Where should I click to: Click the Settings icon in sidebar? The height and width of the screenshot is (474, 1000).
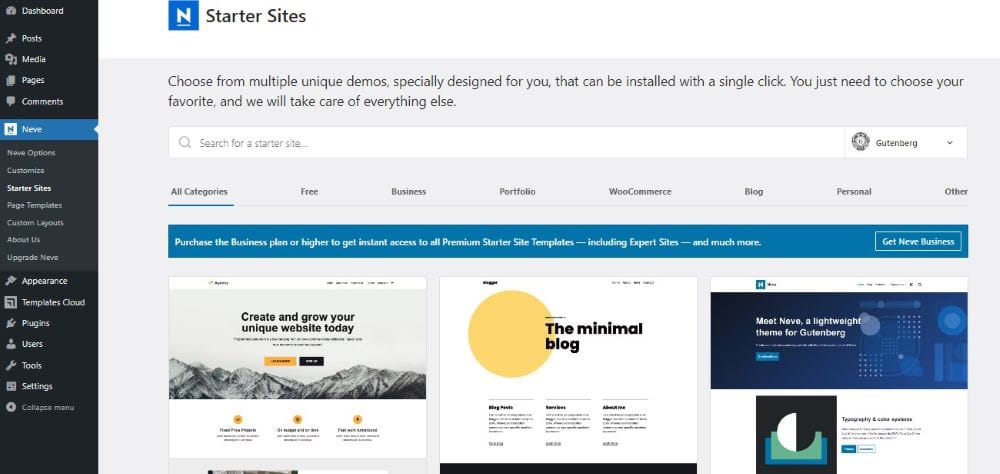point(11,386)
